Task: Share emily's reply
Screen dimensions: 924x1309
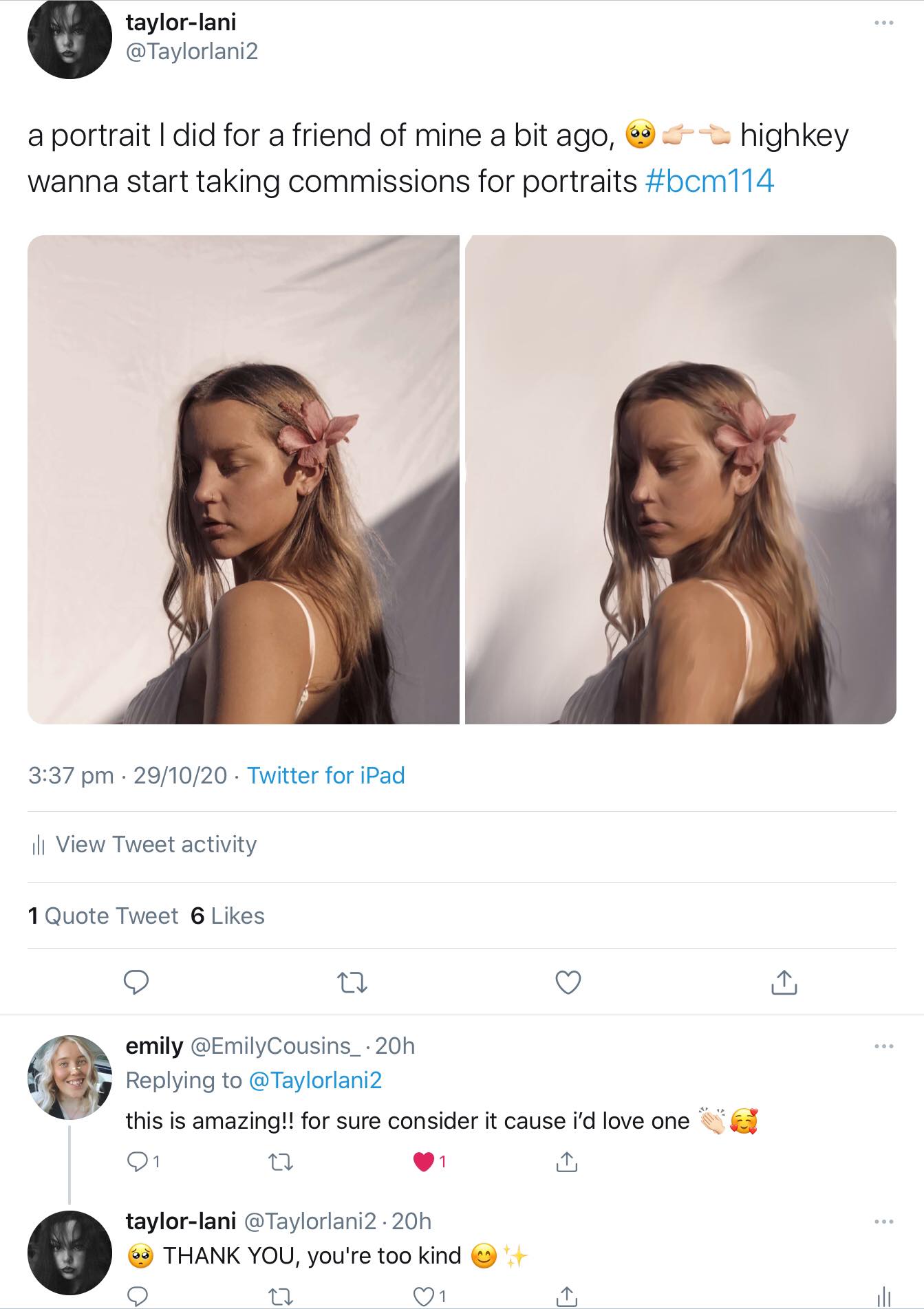Action: coord(566,1162)
